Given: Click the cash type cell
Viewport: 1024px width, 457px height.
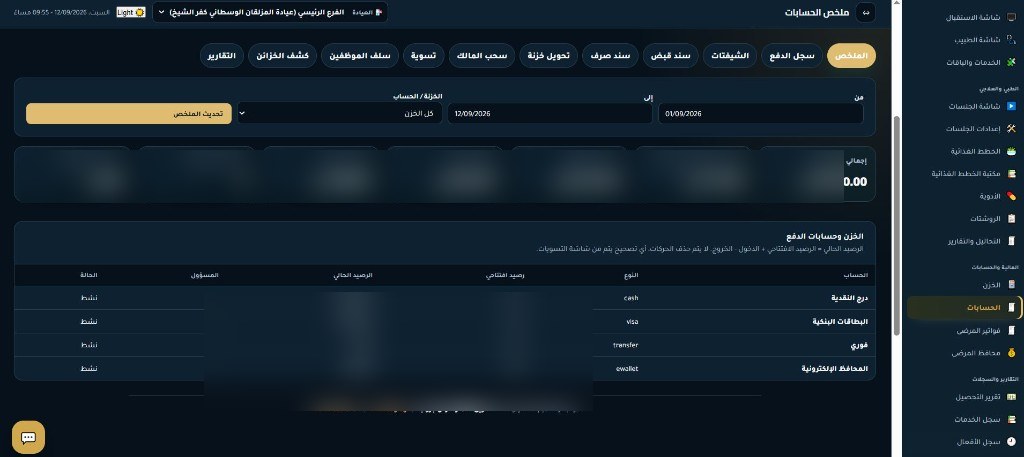Looking at the screenshot, I should click(x=631, y=298).
